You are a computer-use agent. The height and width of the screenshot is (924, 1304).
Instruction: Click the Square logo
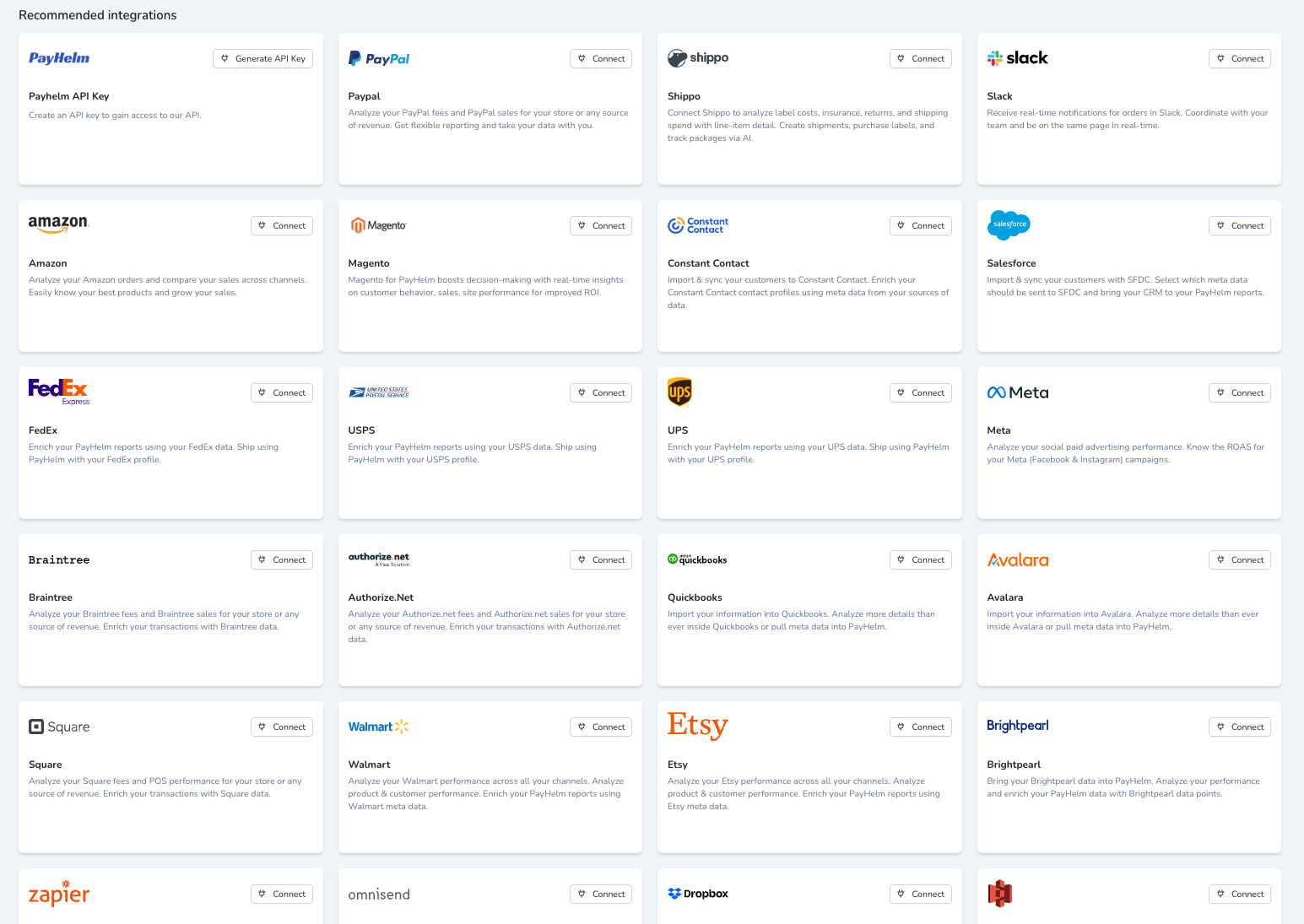point(59,727)
